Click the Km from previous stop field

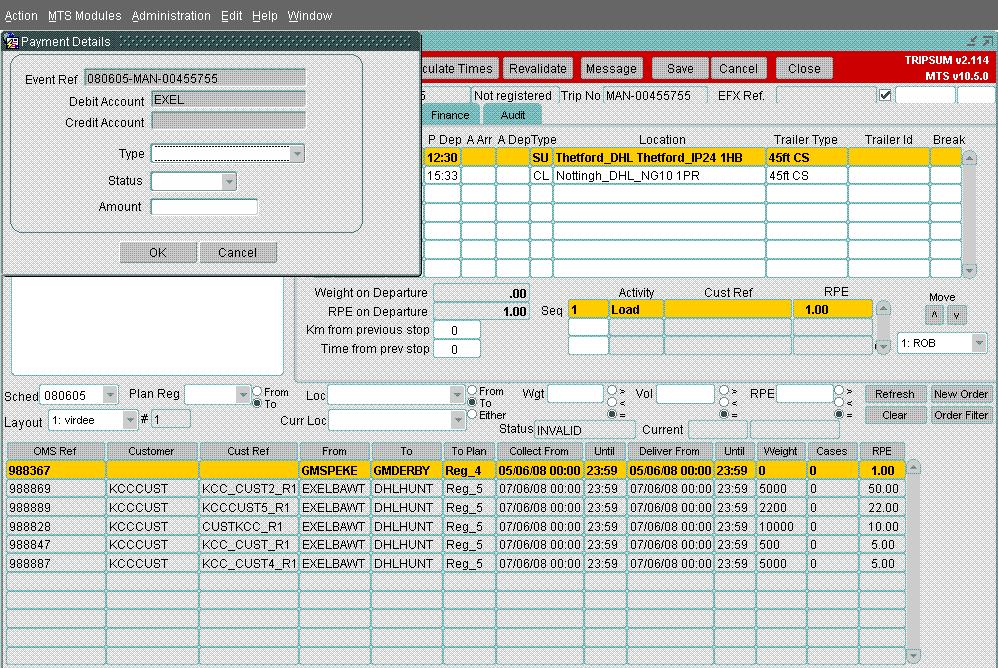(457, 330)
